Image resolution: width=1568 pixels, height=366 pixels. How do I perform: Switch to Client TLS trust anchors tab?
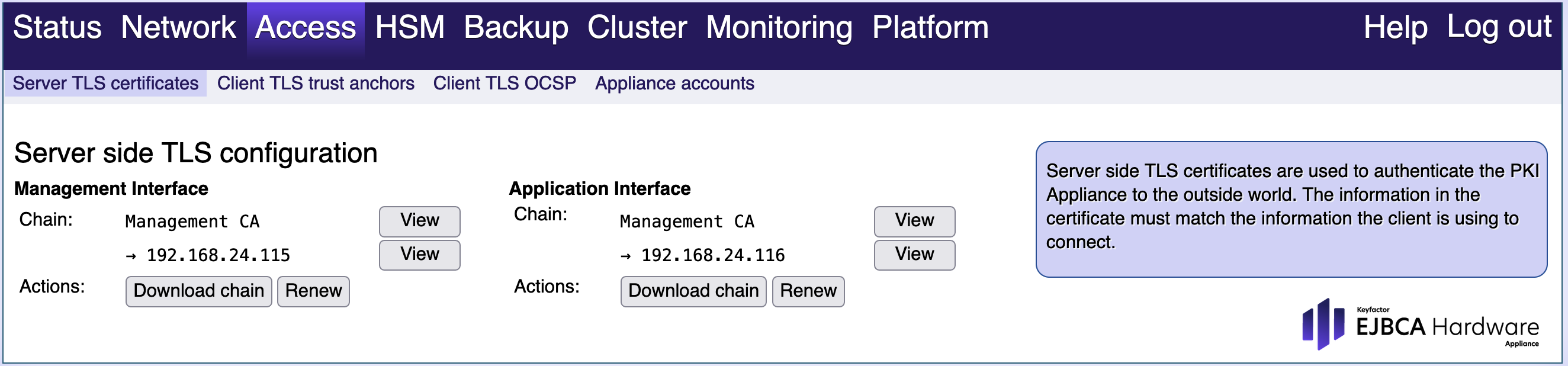(315, 84)
